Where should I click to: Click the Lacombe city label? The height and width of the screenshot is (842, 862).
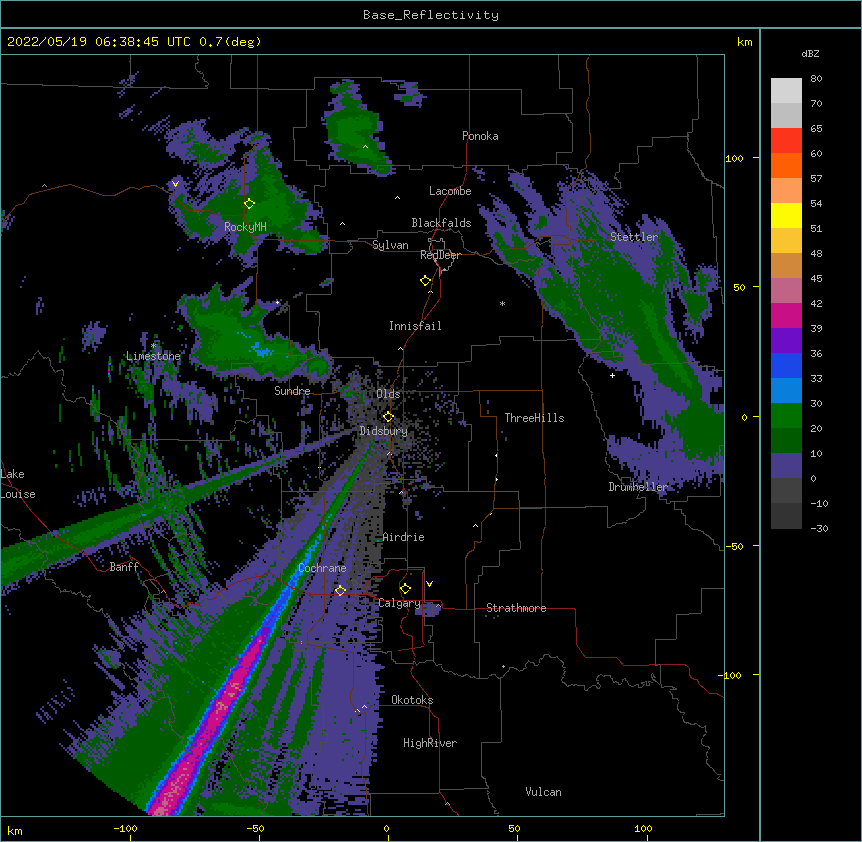[450, 191]
